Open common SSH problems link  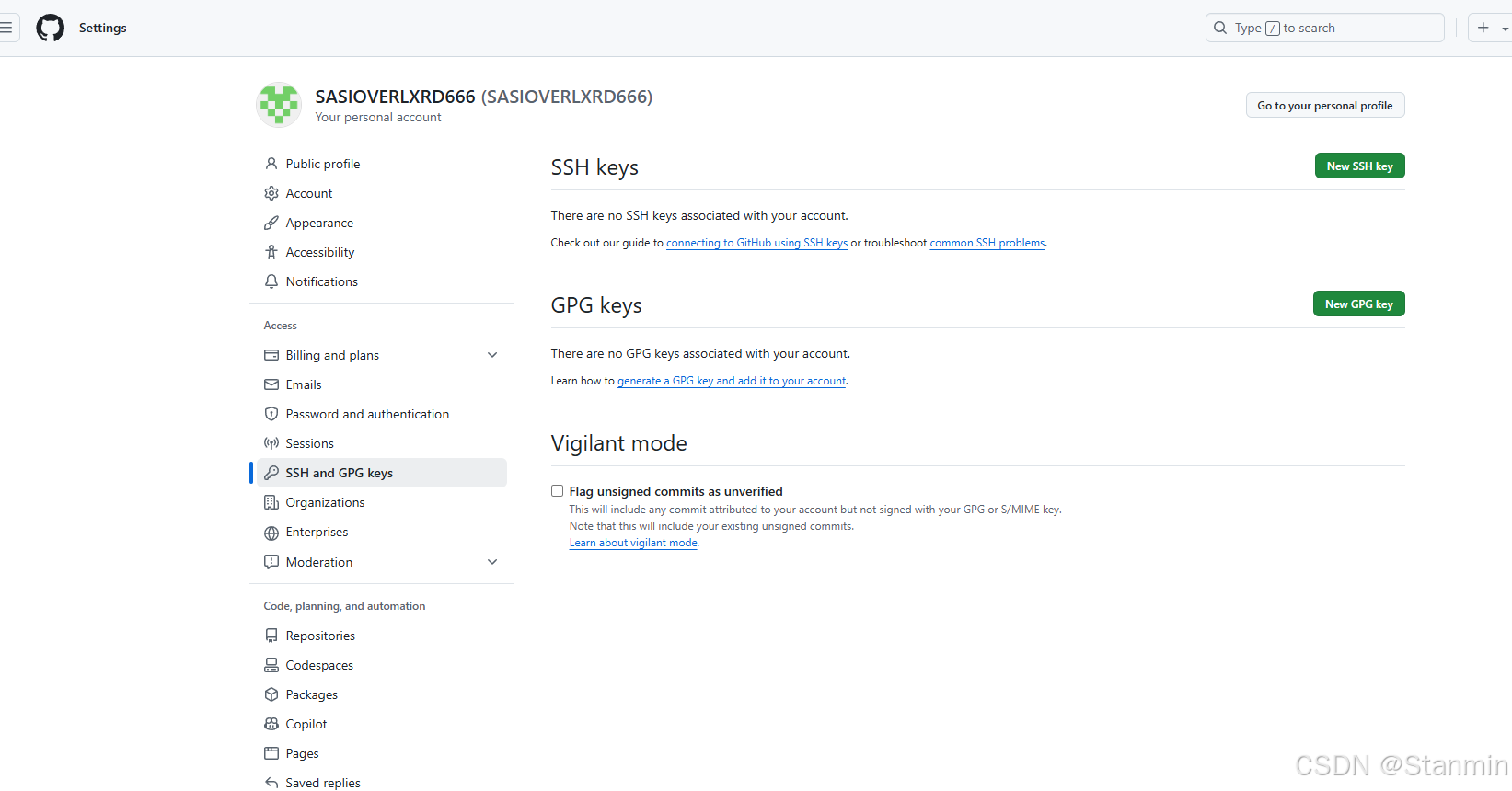pyautogui.click(x=987, y=243)
